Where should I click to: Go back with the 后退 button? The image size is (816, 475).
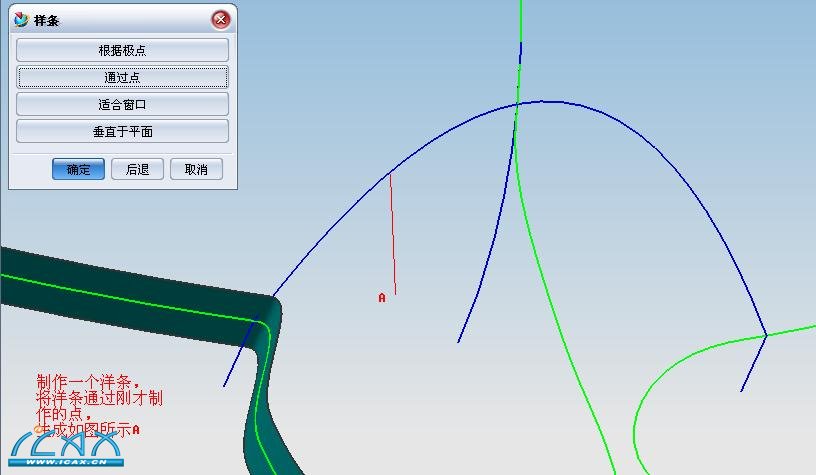[x=137, y=169]
